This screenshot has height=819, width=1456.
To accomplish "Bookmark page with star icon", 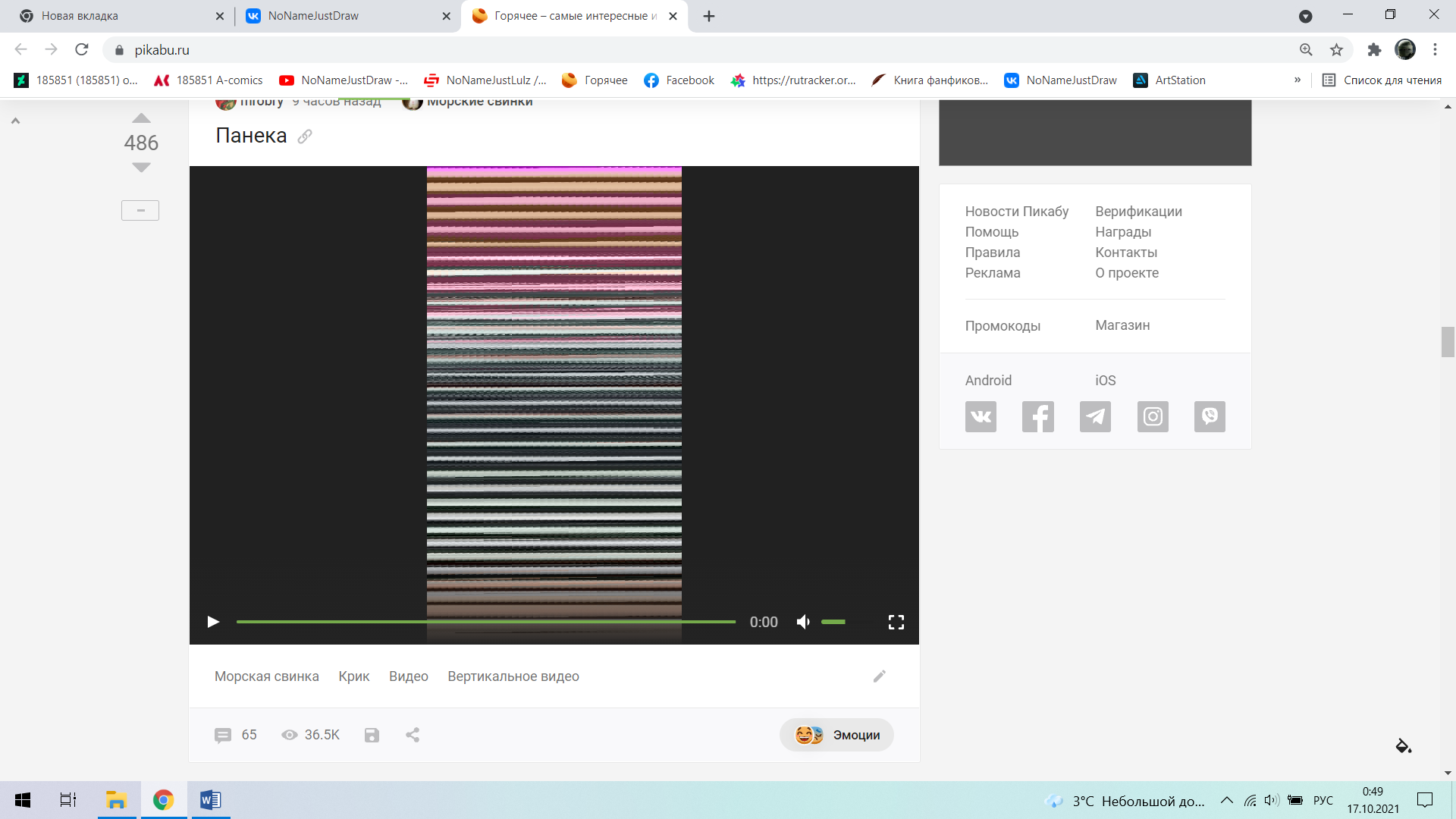I will pyautogui.click(x=1336, y=50).
